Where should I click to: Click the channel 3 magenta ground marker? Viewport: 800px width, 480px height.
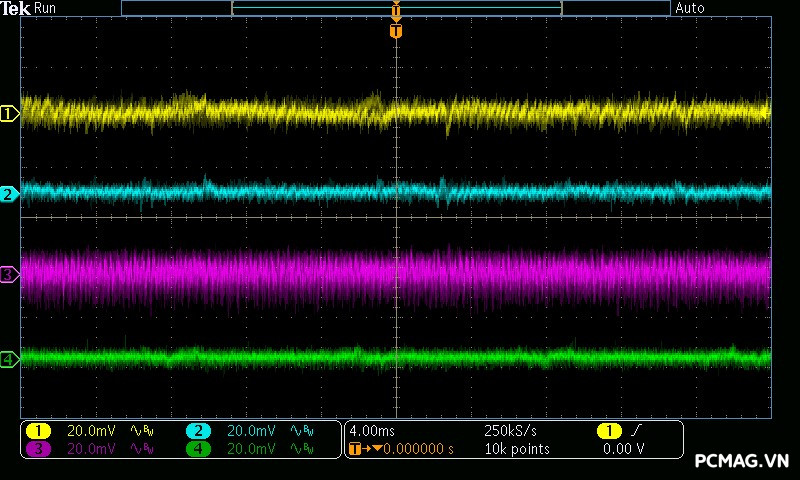tap(10, 274)
